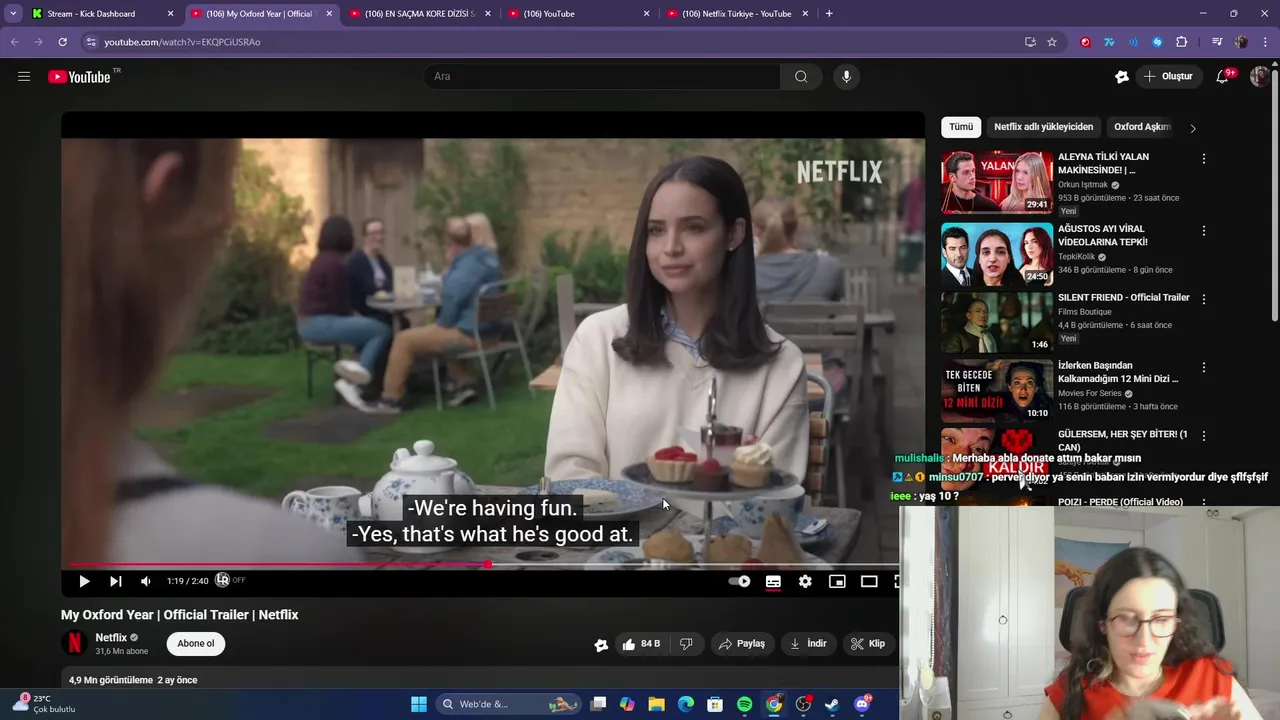Skip to the next video
The image size is (1280, 720).
[115, 581]
